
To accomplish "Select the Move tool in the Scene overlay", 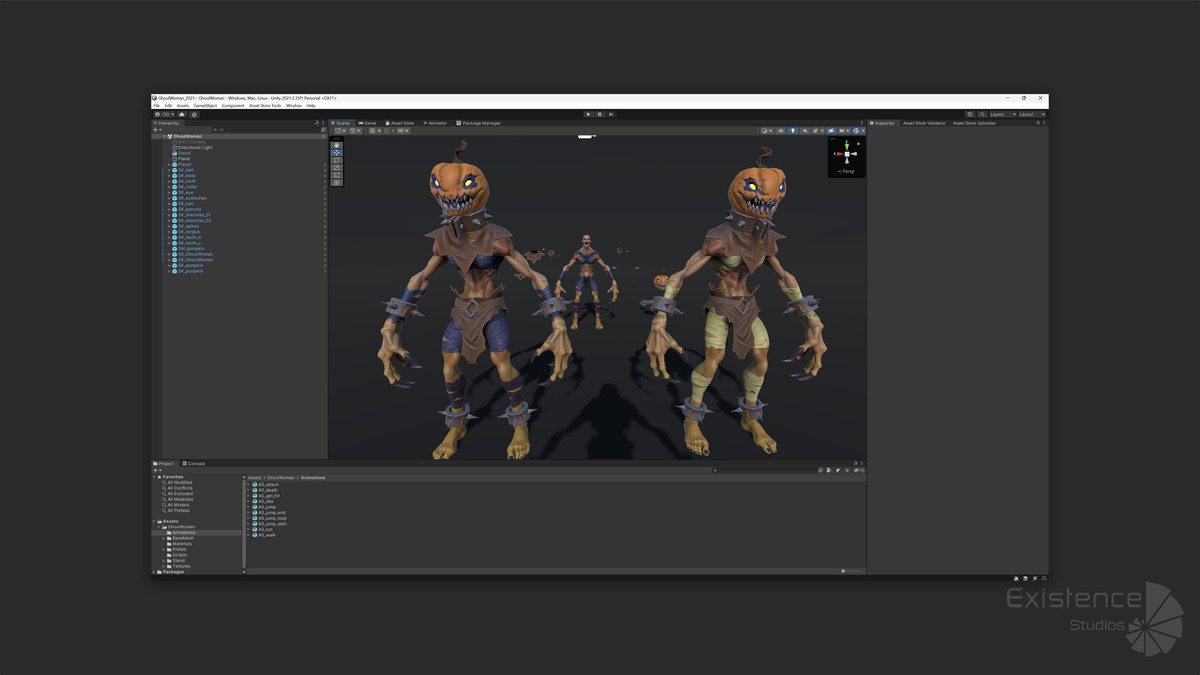I will coord(336,152).
